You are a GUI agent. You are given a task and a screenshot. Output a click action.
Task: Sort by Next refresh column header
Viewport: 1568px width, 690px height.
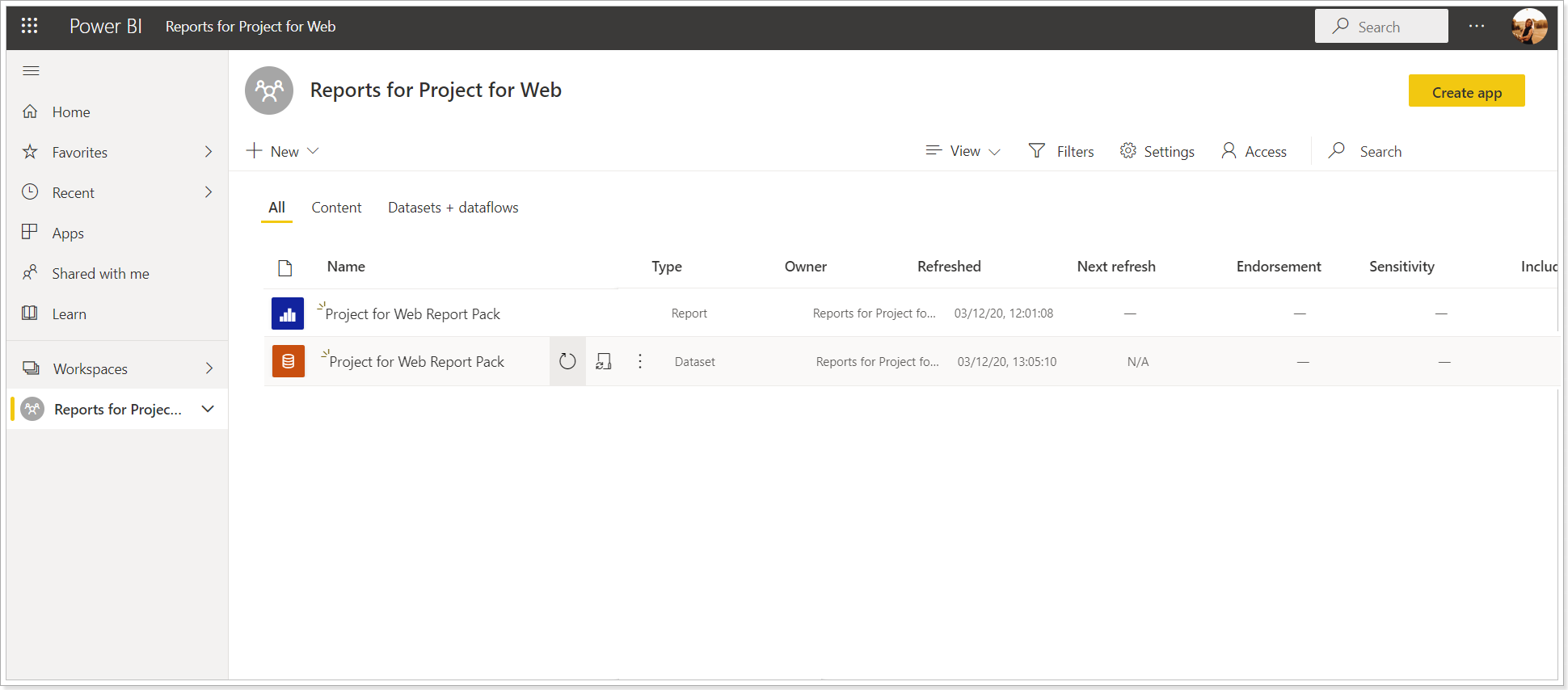(x=1116, y=267)
